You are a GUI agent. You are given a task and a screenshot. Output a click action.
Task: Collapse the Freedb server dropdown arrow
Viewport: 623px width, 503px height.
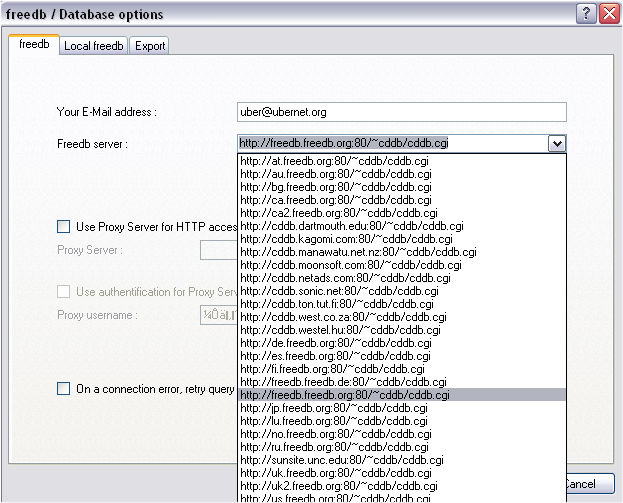coord(557,143)
